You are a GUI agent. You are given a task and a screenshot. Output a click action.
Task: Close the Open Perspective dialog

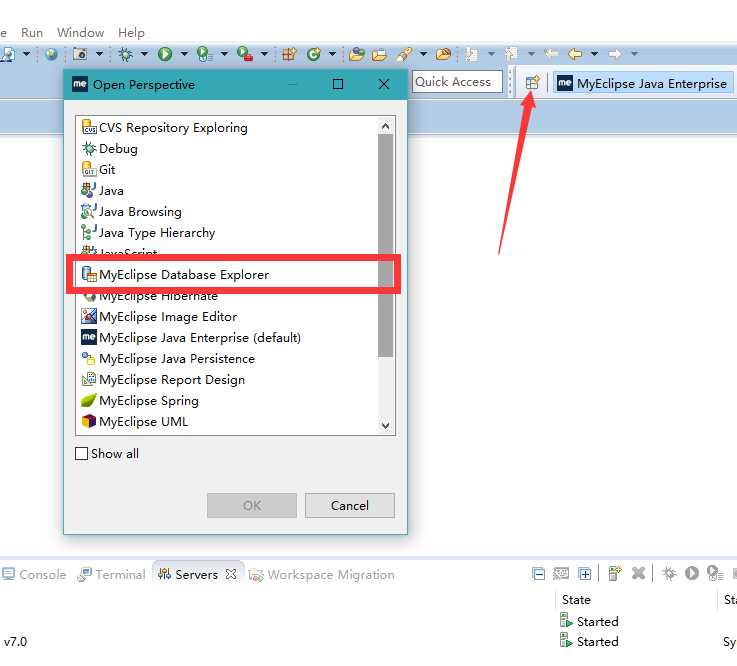[384, 84]
